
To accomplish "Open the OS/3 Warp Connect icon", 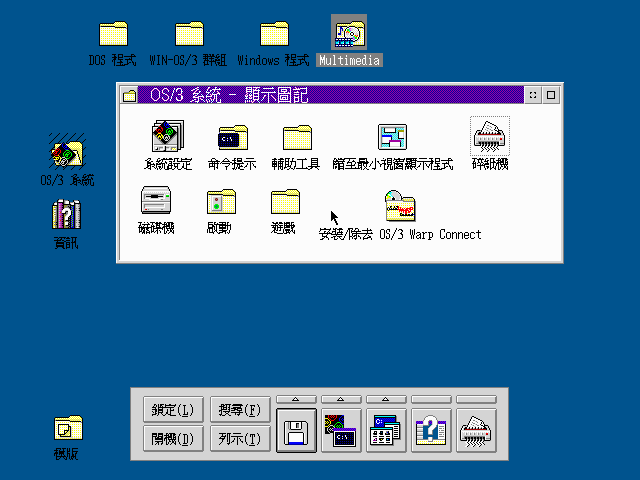I will click(x=400, y=206).
